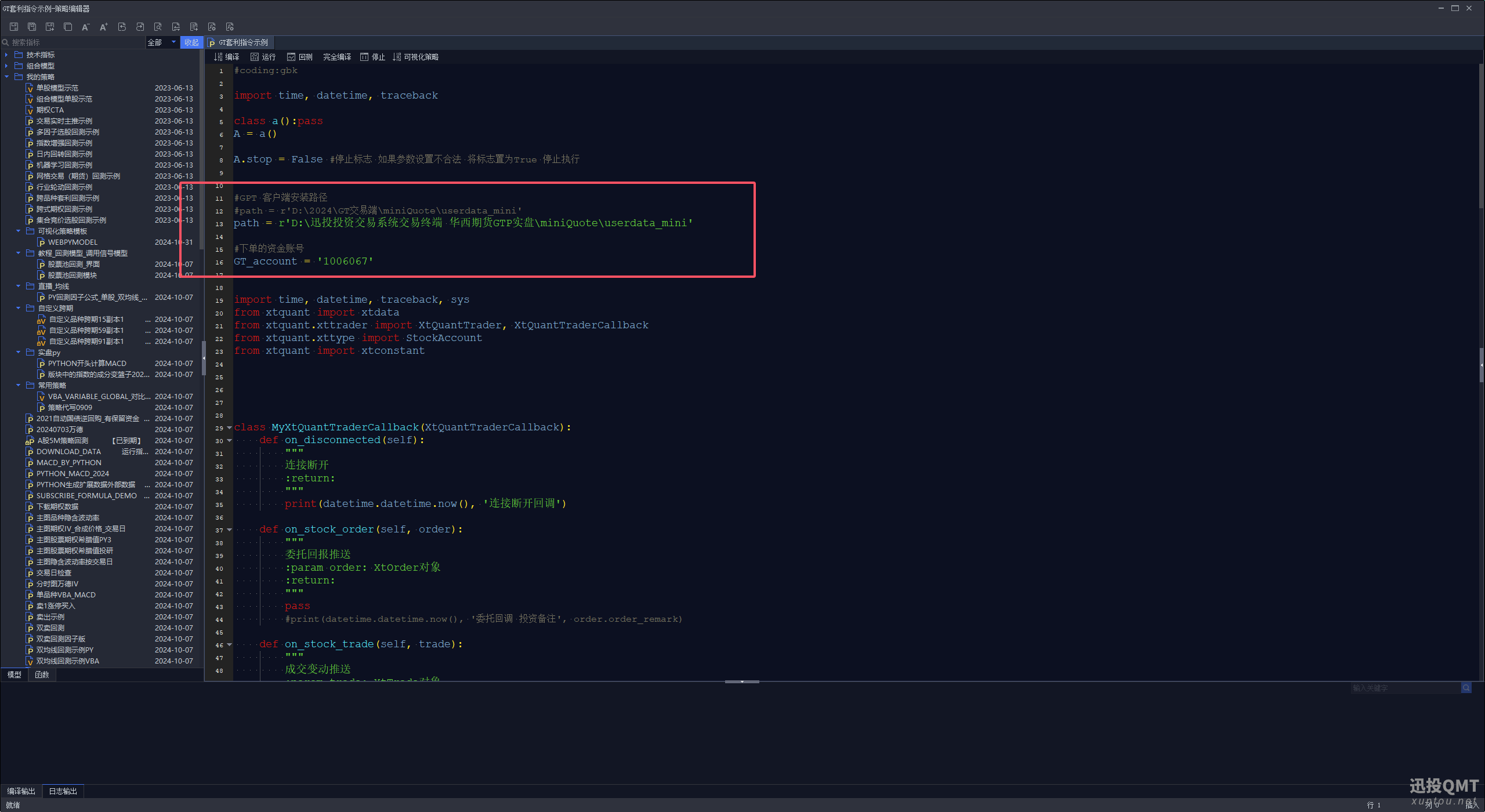Select DOWNLOAD_DATA strategy in tree
Viewport: 1485px width, 812px height.
tap(68, 451)
